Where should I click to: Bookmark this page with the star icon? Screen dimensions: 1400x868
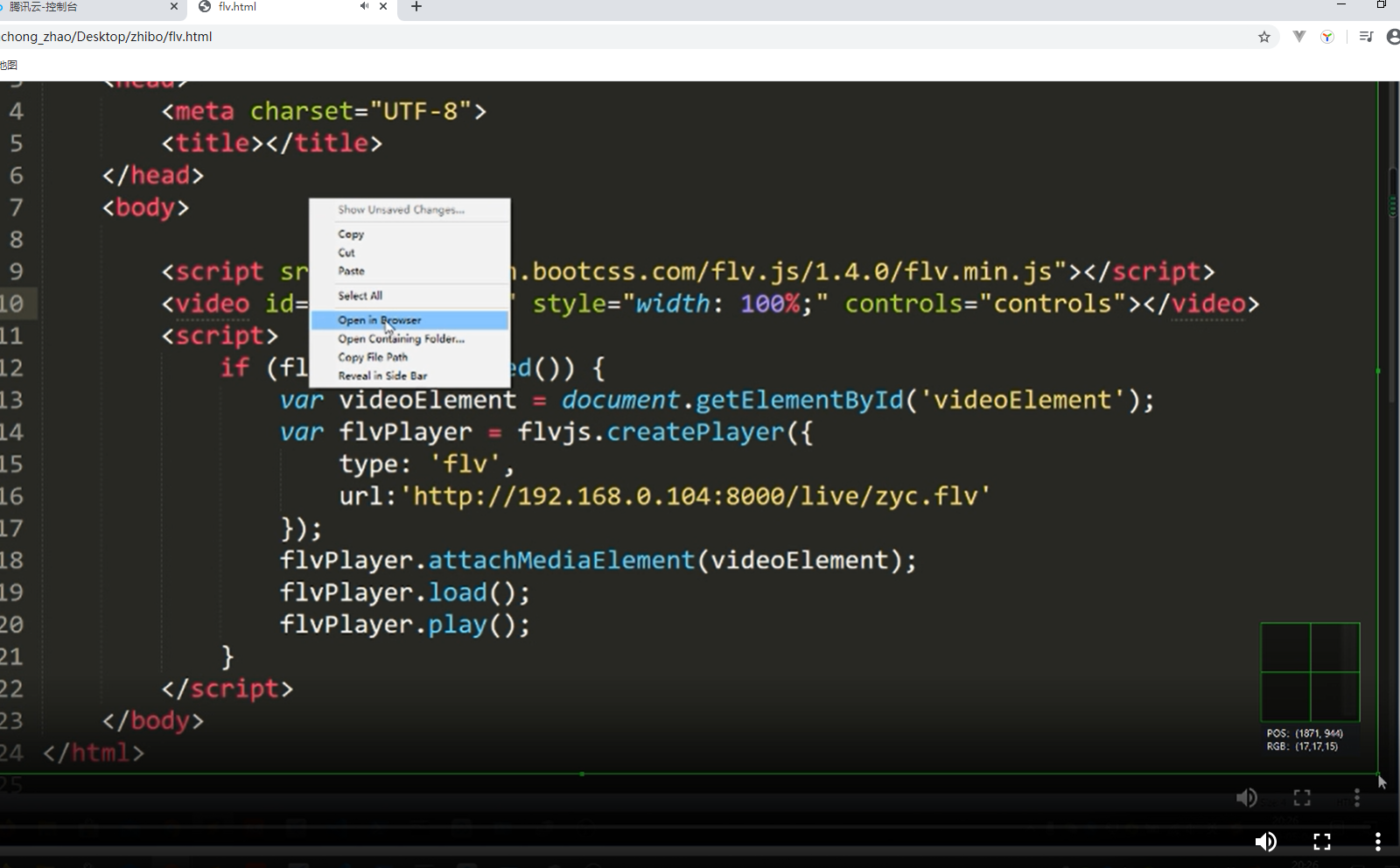1263,37
